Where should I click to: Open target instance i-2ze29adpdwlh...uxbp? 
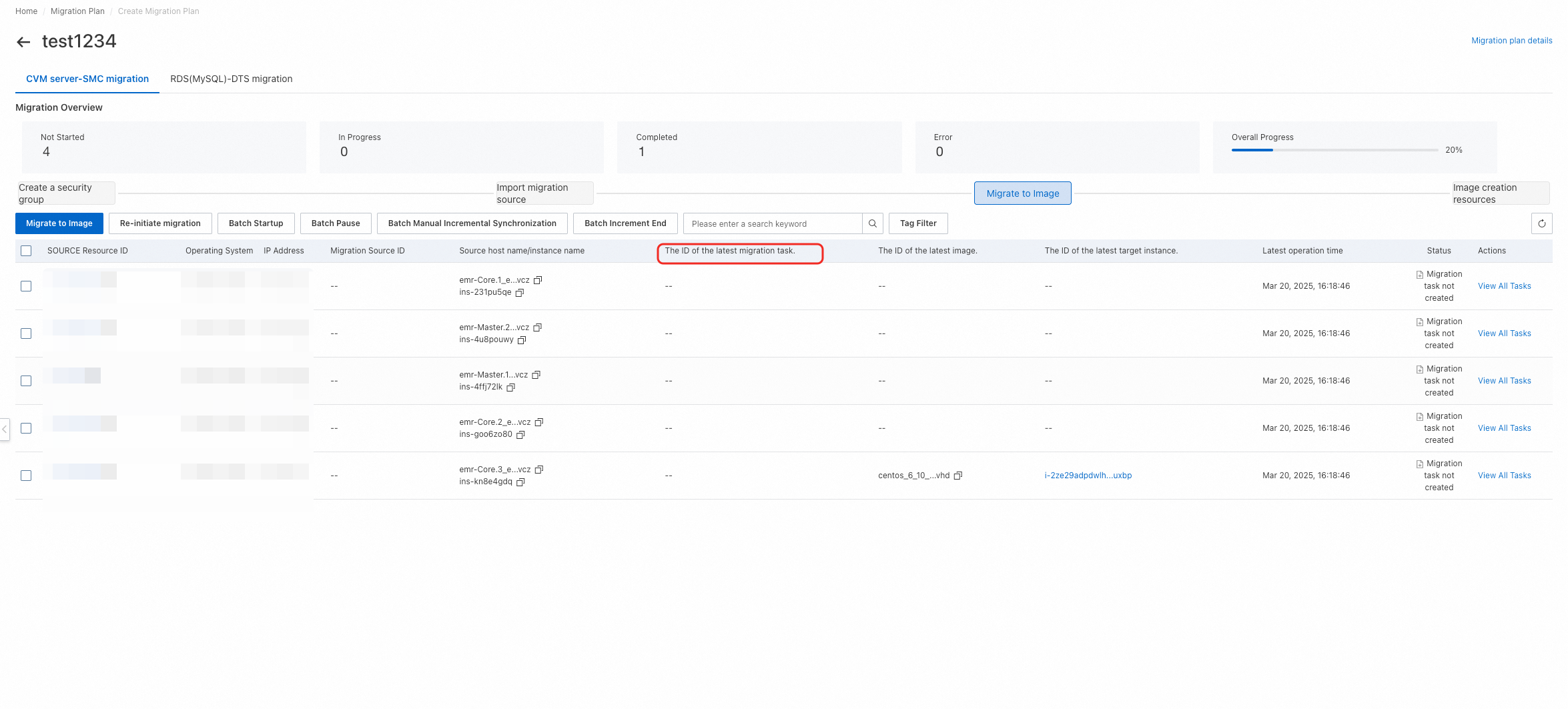1088,476
